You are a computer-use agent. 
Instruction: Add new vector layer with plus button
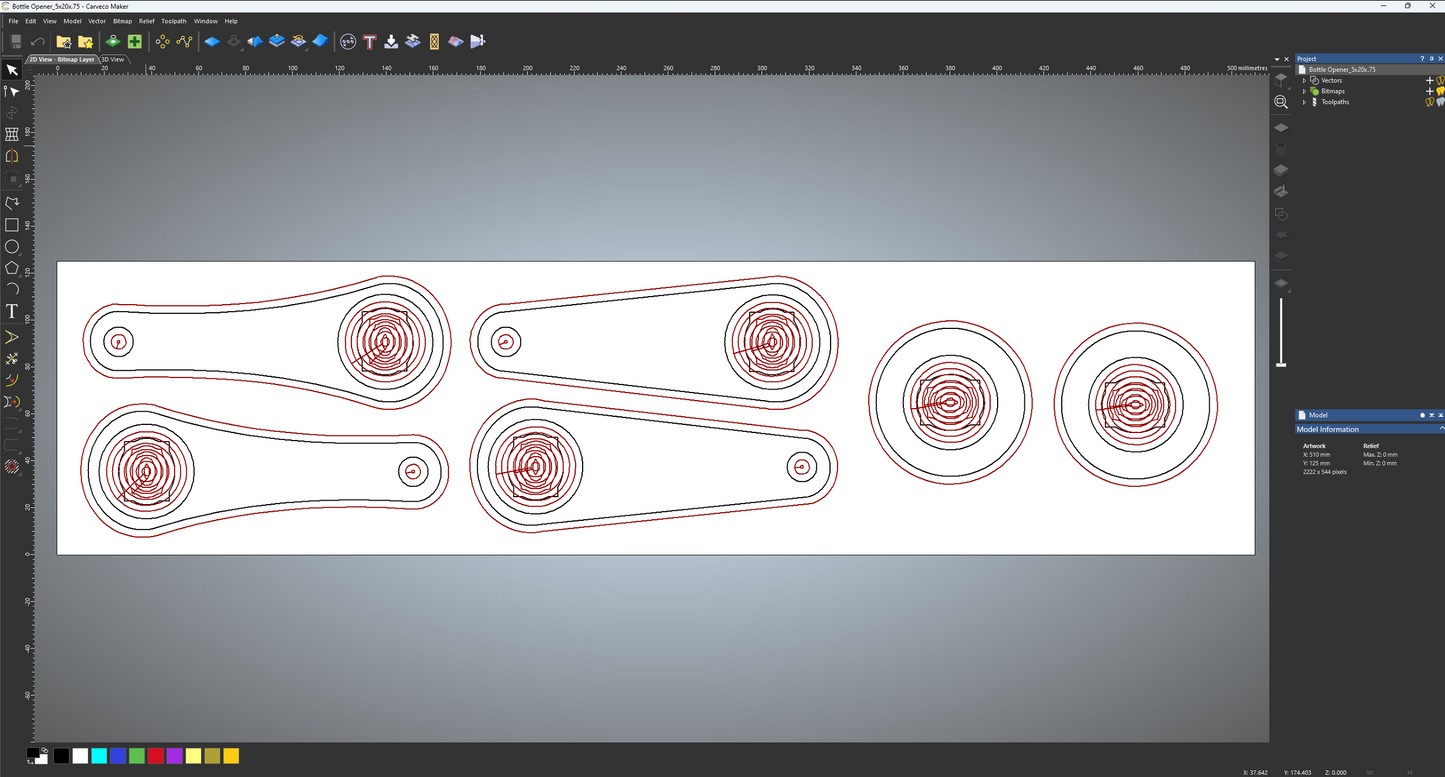[x=1430, y=80]
